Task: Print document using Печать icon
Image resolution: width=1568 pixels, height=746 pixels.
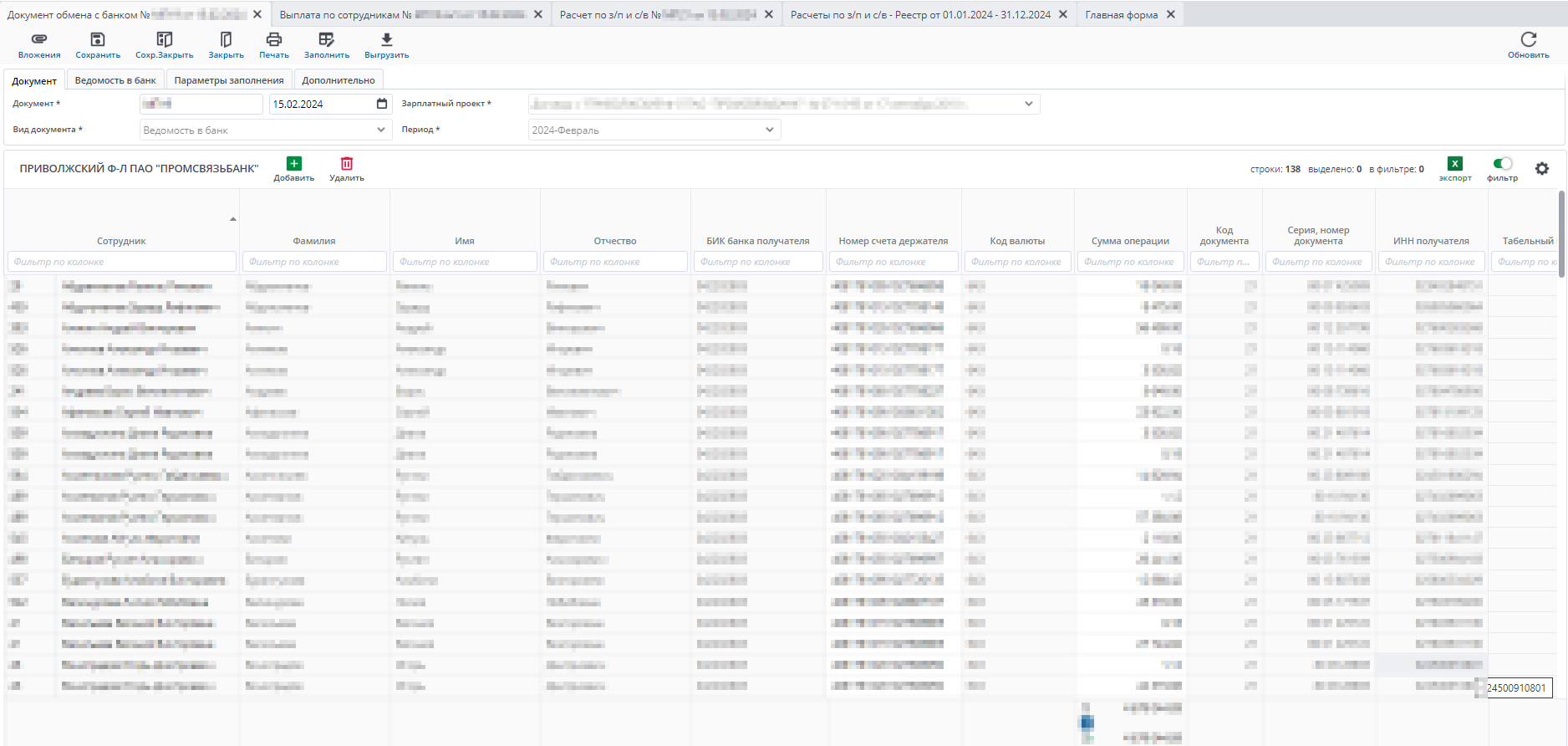Action: click(x=274, y=40)
